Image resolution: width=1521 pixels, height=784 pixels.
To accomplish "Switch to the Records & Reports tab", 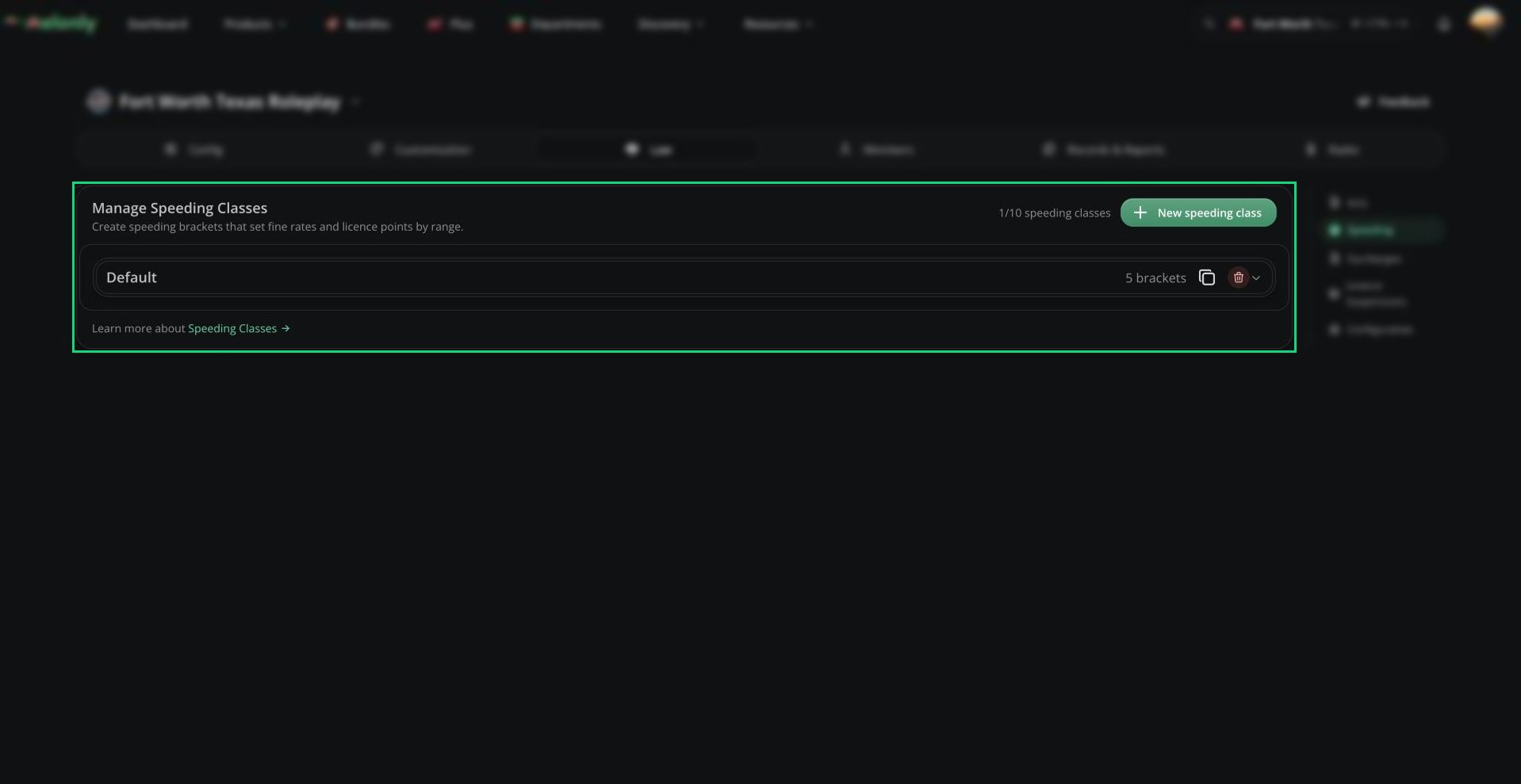I will [x=1103, y=149].
